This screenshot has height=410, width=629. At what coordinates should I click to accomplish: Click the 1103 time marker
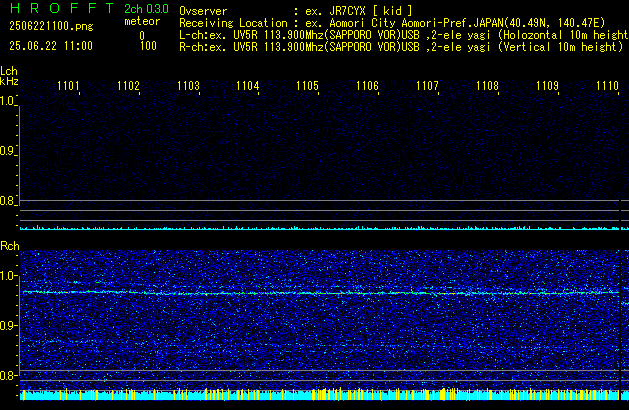(x=188, y=86)
